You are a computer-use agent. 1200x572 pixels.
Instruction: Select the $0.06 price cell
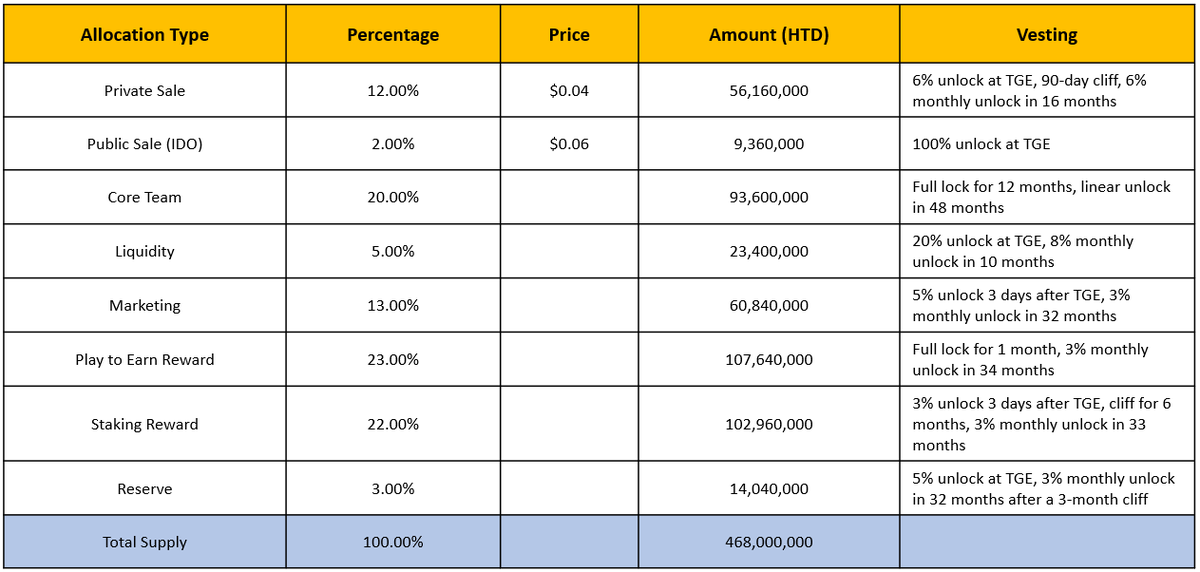coord(569,144)
